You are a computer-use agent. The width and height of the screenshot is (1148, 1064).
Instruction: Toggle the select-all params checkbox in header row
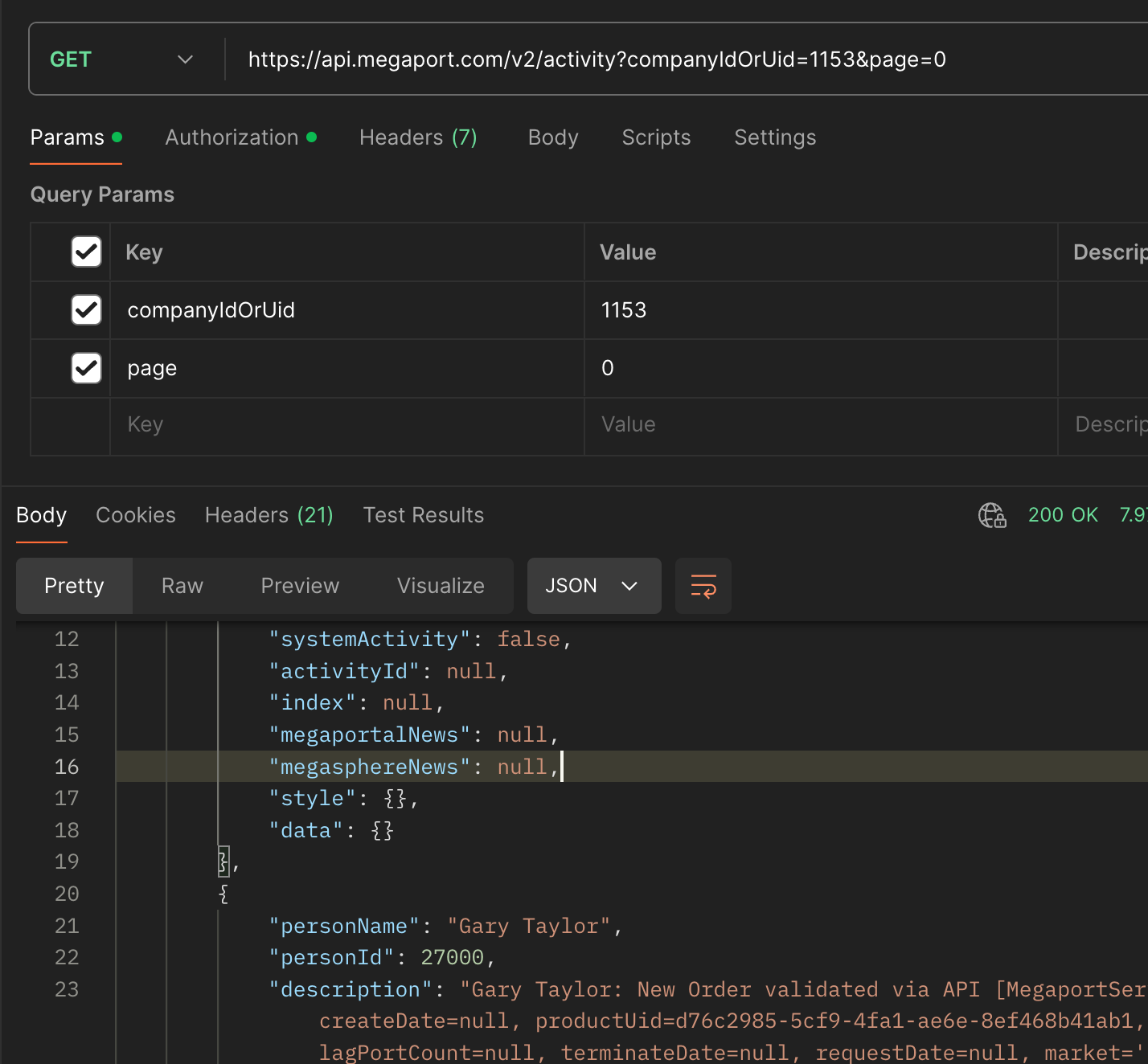(86, 252)
